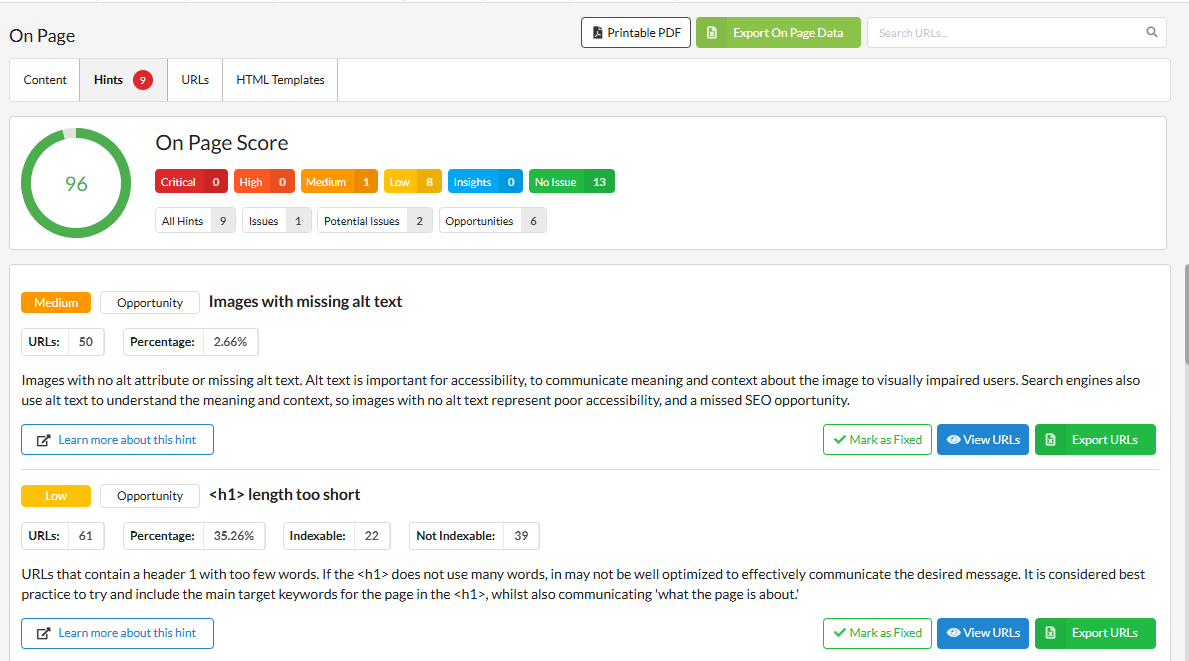Click the eye icon for h1 length hint

click(953, 633)
